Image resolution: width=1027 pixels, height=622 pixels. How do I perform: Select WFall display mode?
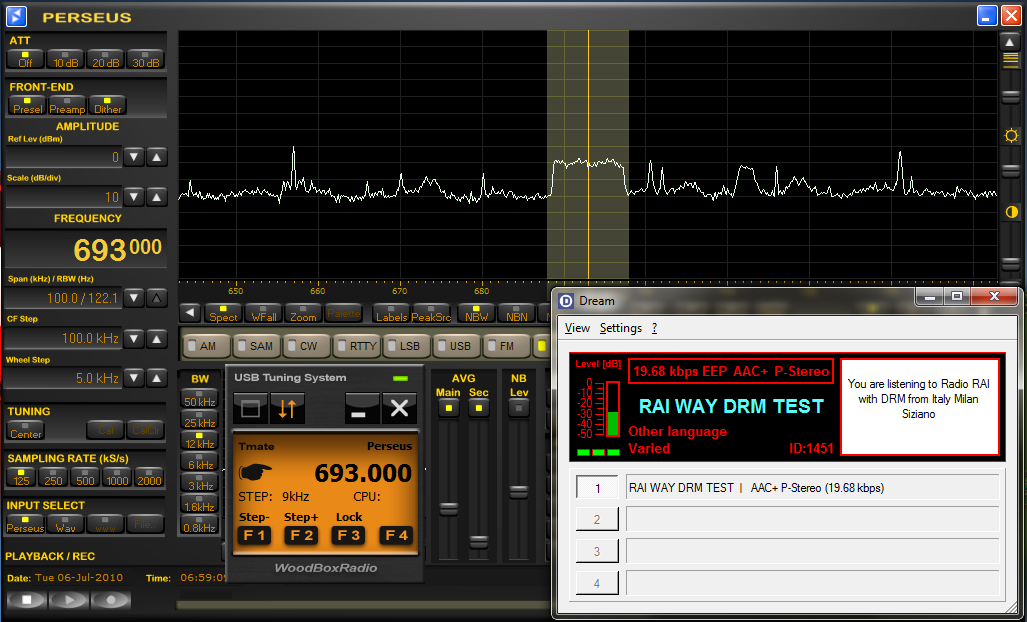point(264,313)
